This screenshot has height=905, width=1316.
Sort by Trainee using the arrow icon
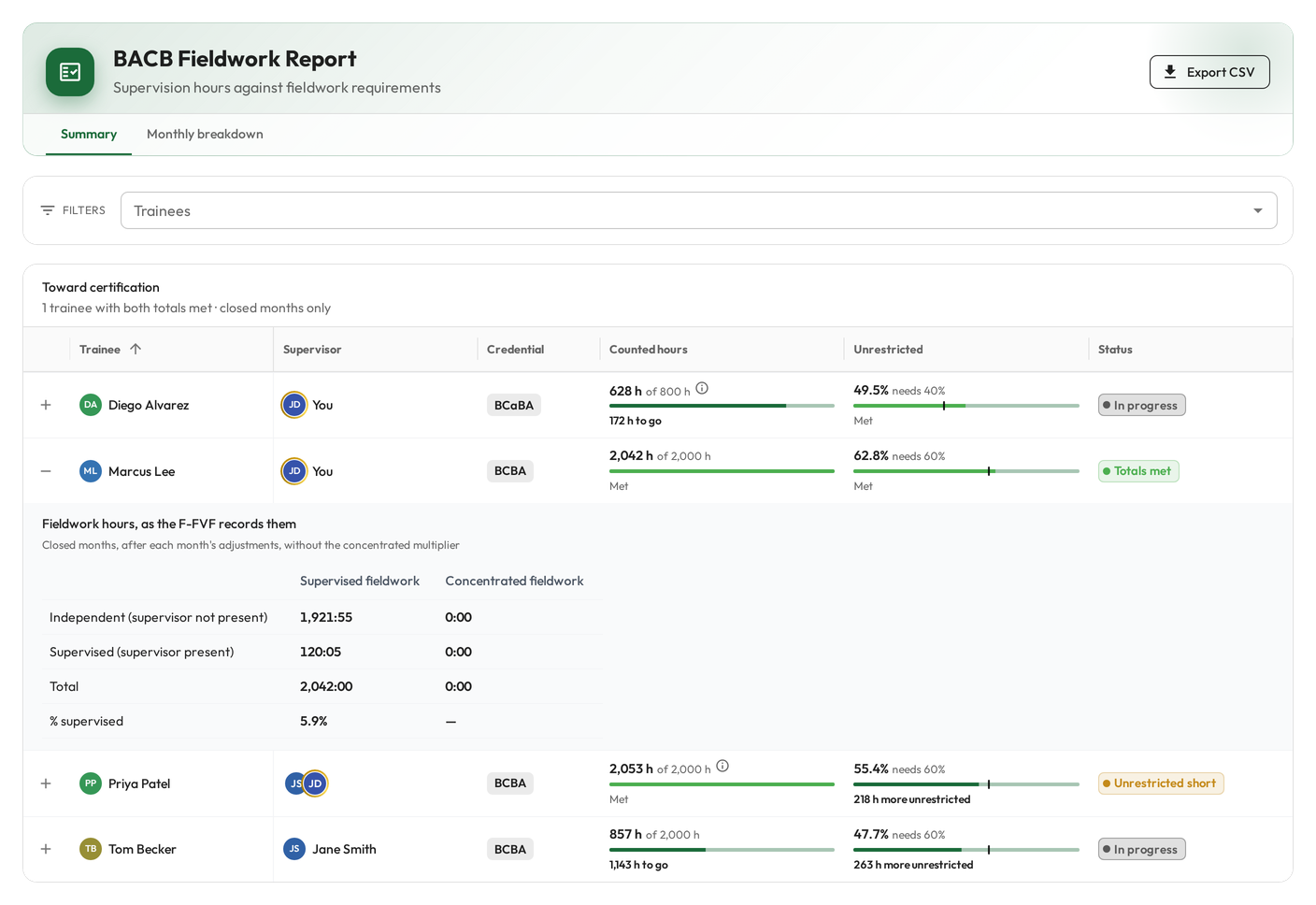click(x=136, y=349)
